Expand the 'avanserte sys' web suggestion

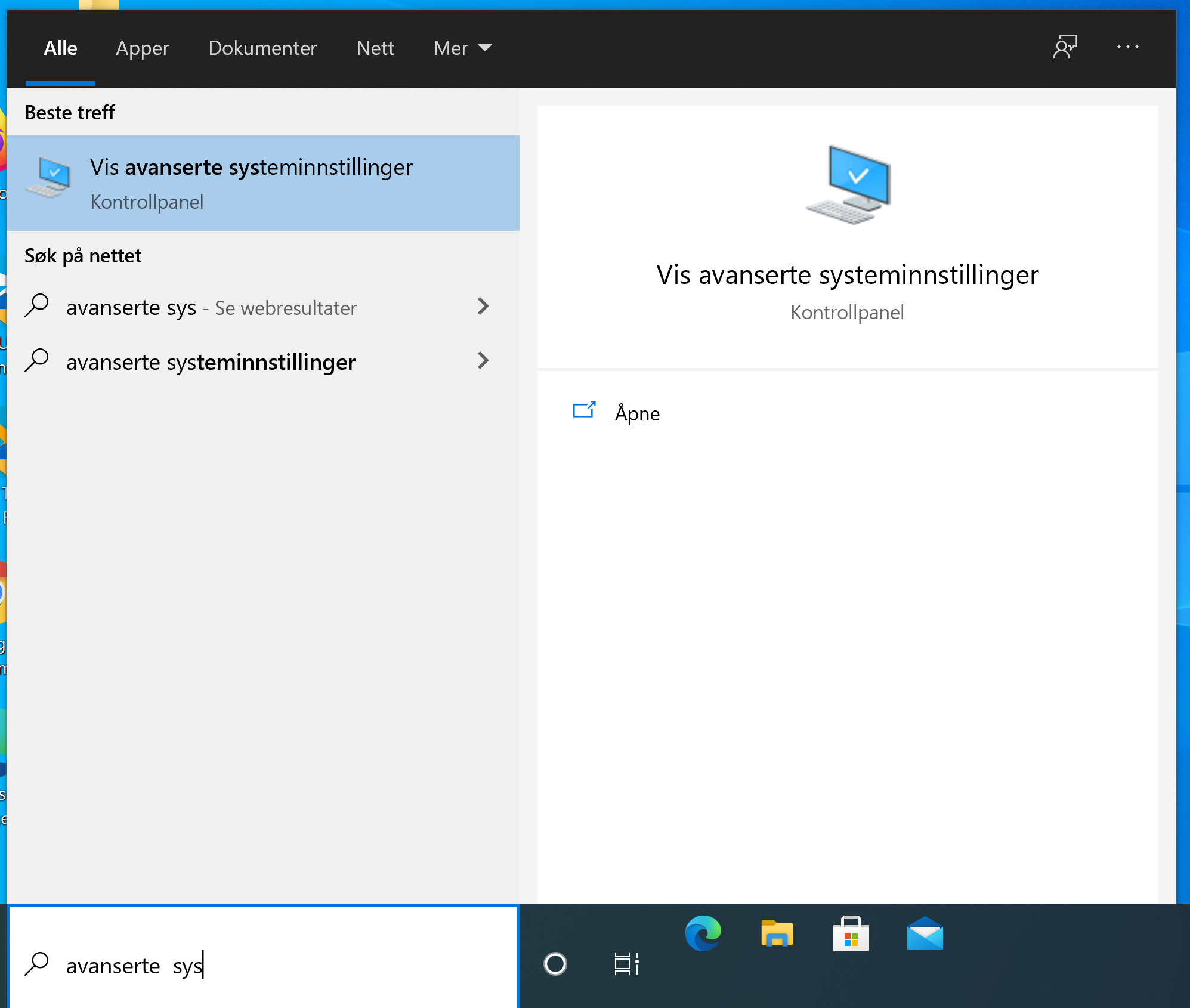coord(483,307)
